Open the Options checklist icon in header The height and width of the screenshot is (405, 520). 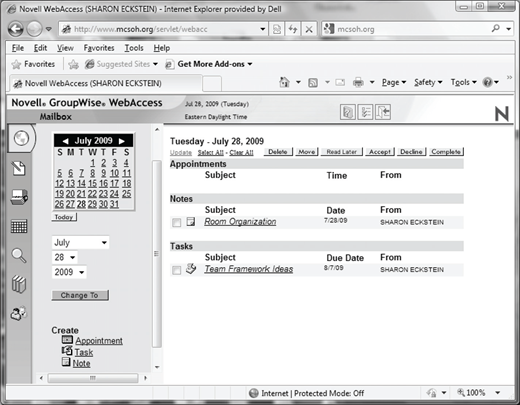click(x=365, y=112)
